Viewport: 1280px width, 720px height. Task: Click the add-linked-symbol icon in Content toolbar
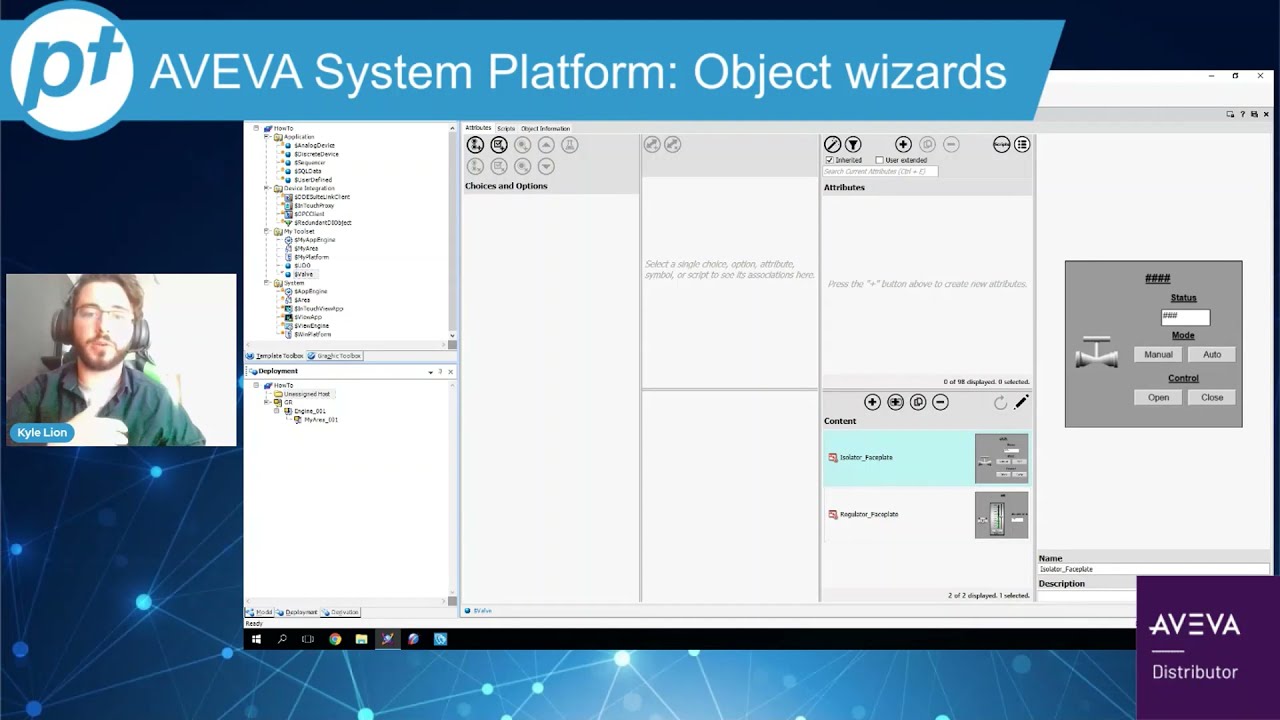tap(895, 402)
